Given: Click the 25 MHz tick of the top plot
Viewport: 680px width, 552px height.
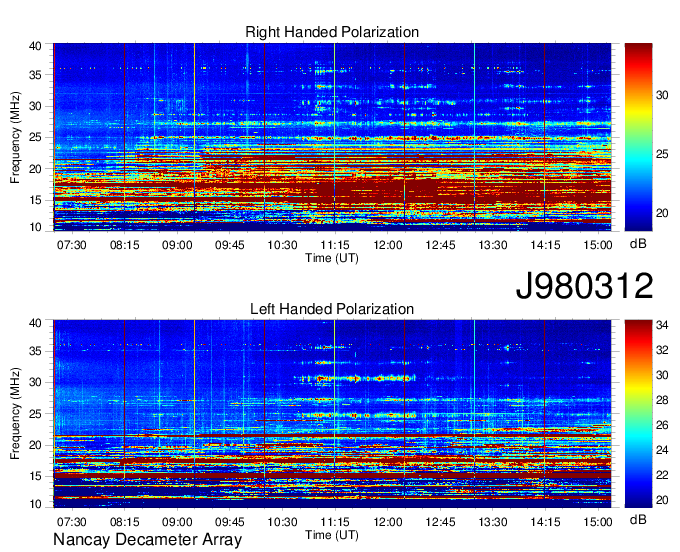Looking at the screenshot, I should (35, 138).
